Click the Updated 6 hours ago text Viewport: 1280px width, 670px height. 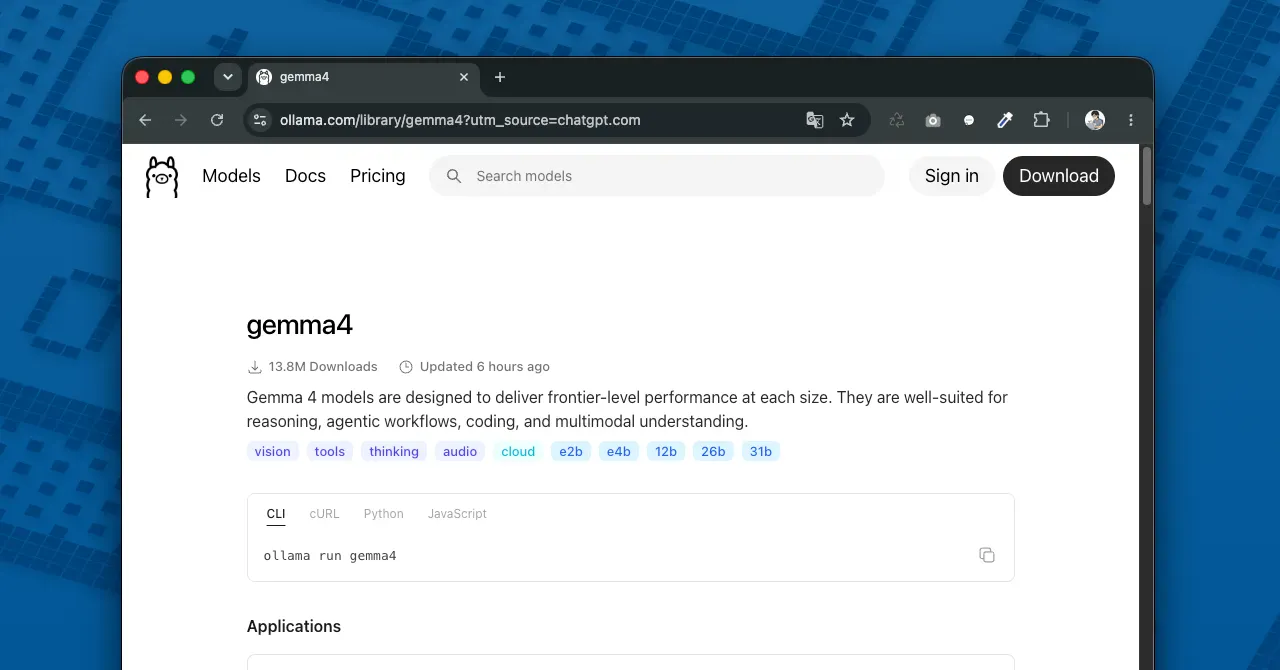coord(485,367)
